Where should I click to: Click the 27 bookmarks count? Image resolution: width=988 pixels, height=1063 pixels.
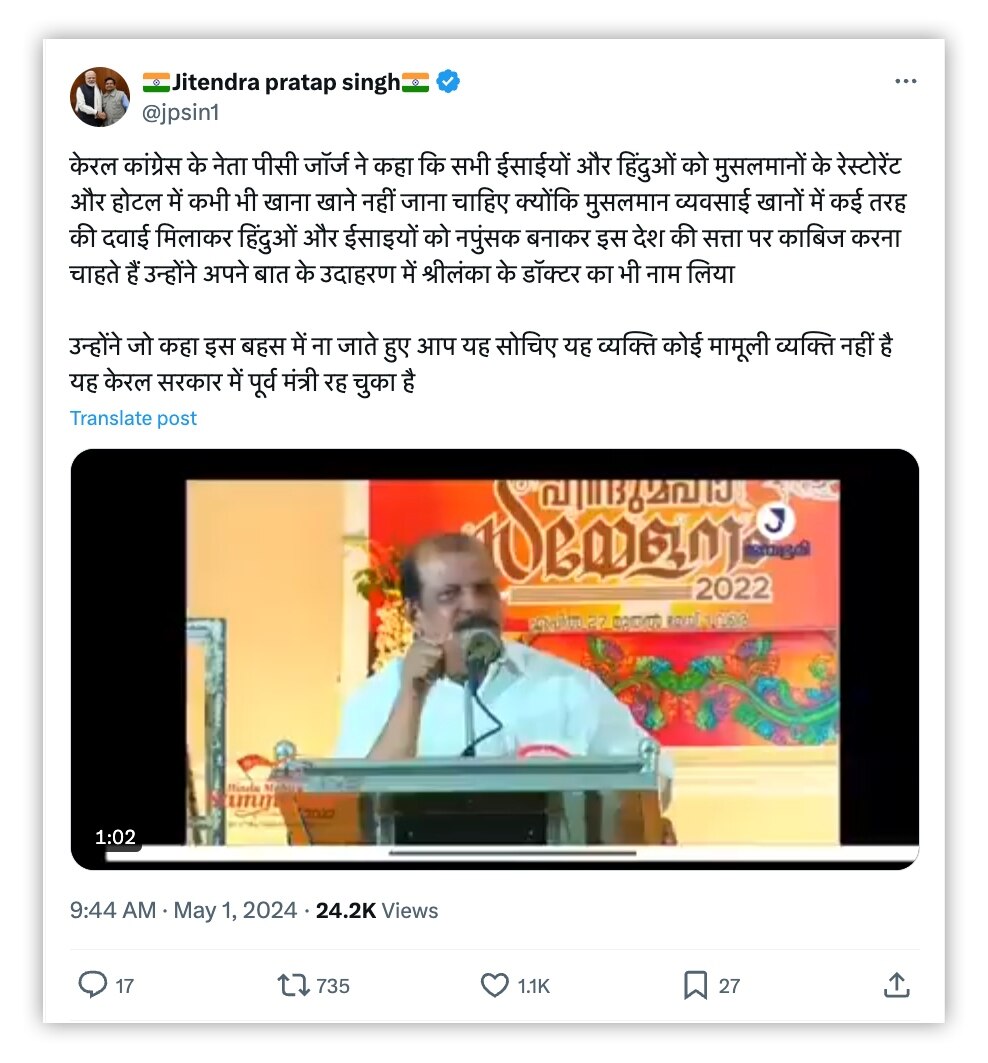click(x=729, y=986)
